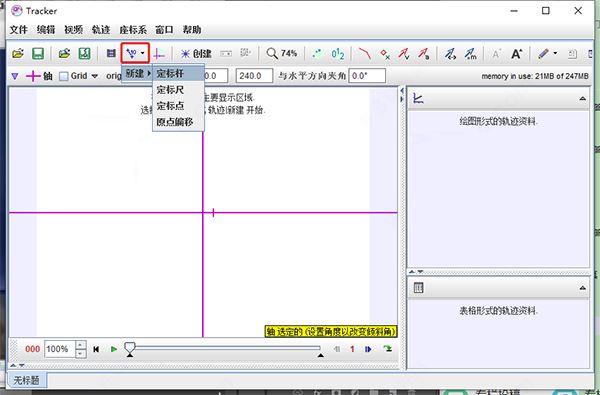Open the 编辑 menu
The width and height of the screenshot is (600, 395).
pyautogui.click(x=46, y=30)
